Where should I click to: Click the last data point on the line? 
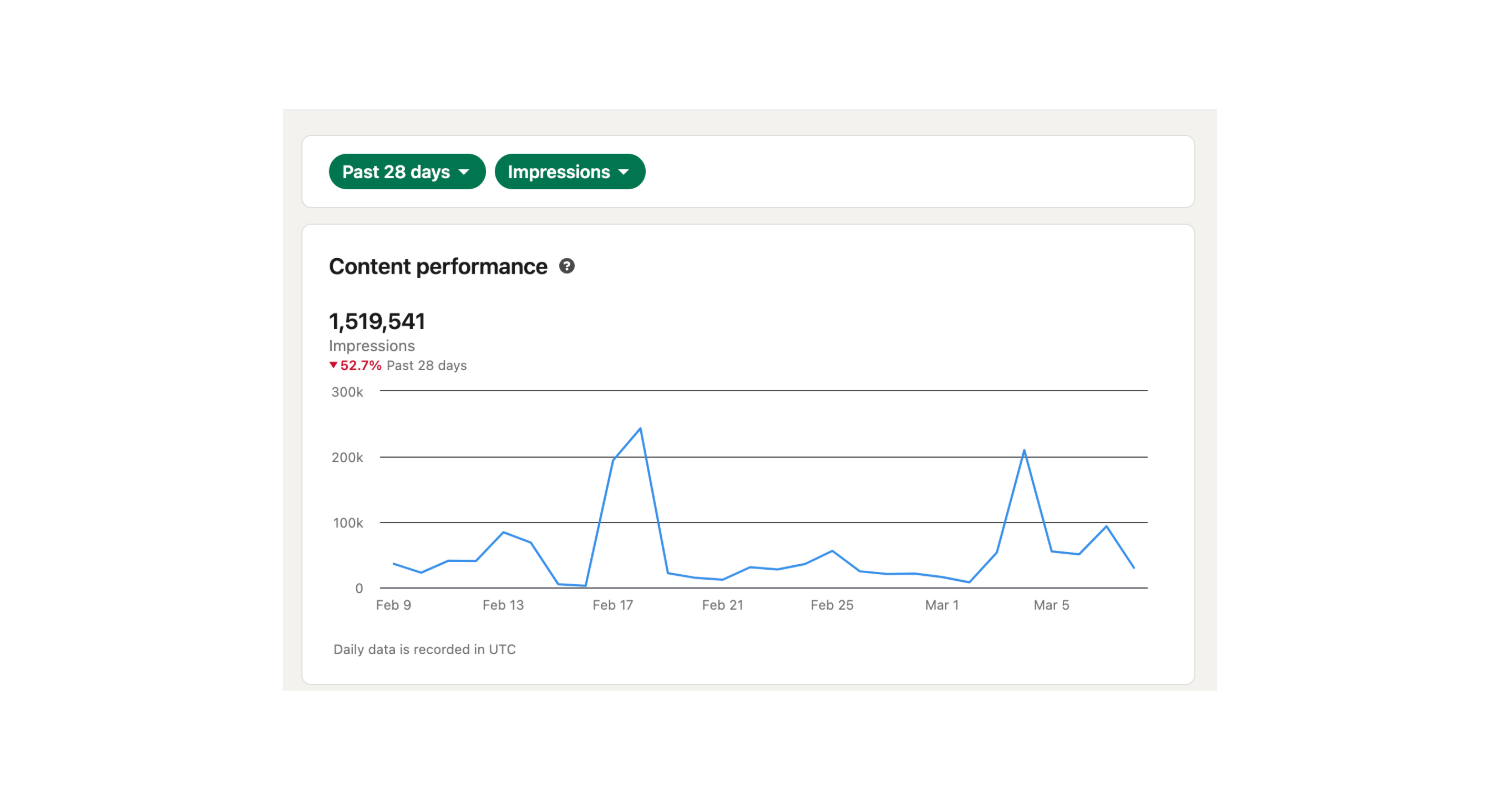coord(1133,568)
